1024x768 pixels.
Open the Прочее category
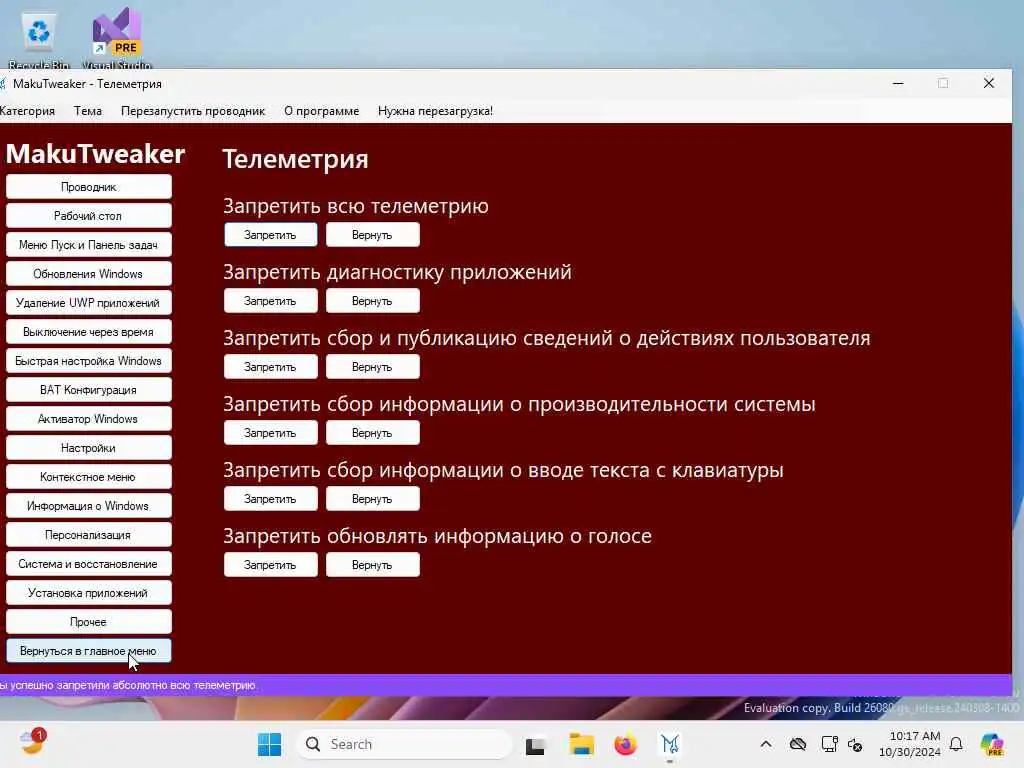(89, 622)
